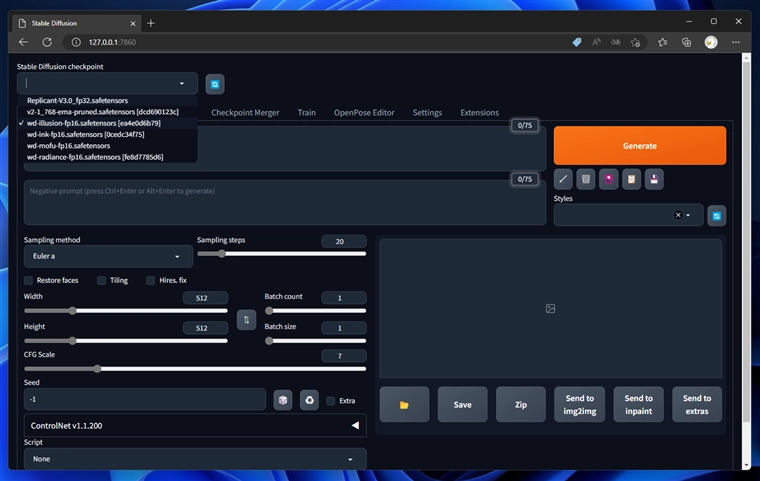760x481 pixels.
Task: Select Replicant-V3.0_fp32.safetensors checkpoint
Action: click(x=108, y=100)
